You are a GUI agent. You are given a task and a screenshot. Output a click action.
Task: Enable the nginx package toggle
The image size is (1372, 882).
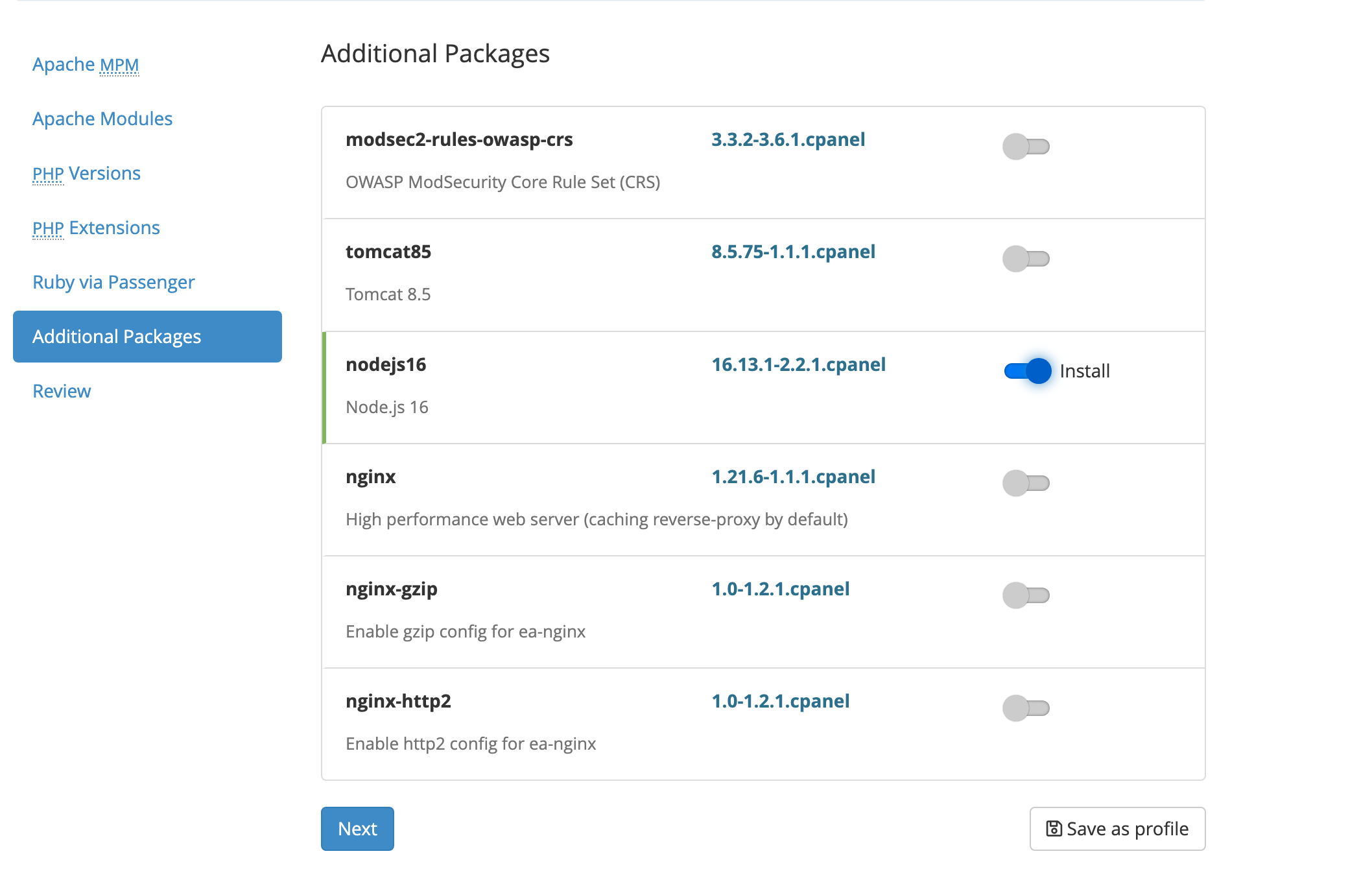1026,483
